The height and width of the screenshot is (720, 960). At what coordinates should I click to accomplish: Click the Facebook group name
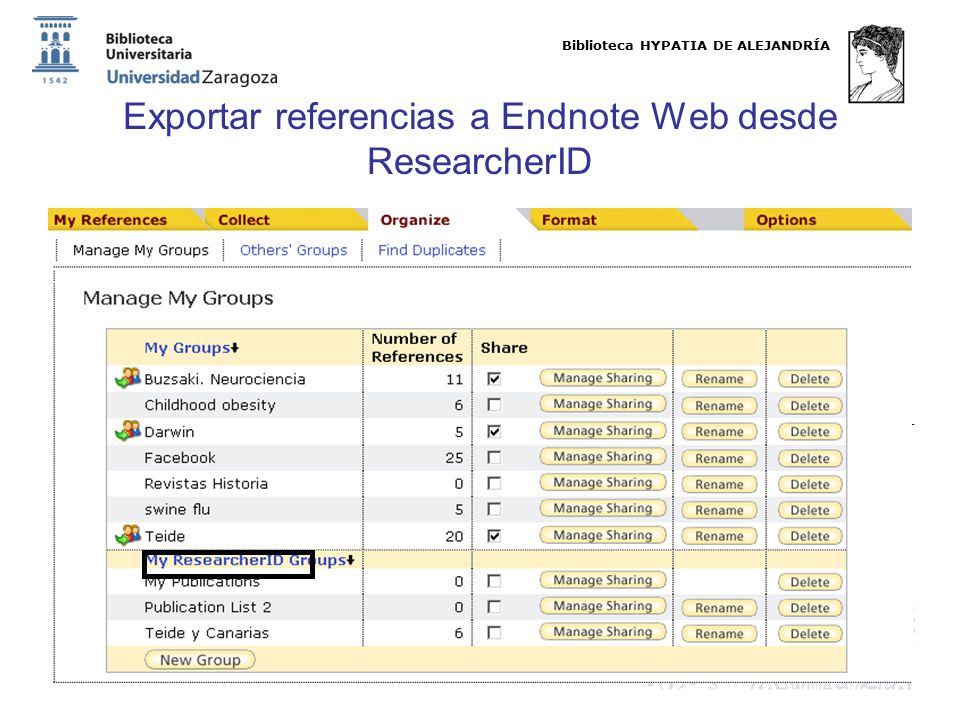[180, 458]
